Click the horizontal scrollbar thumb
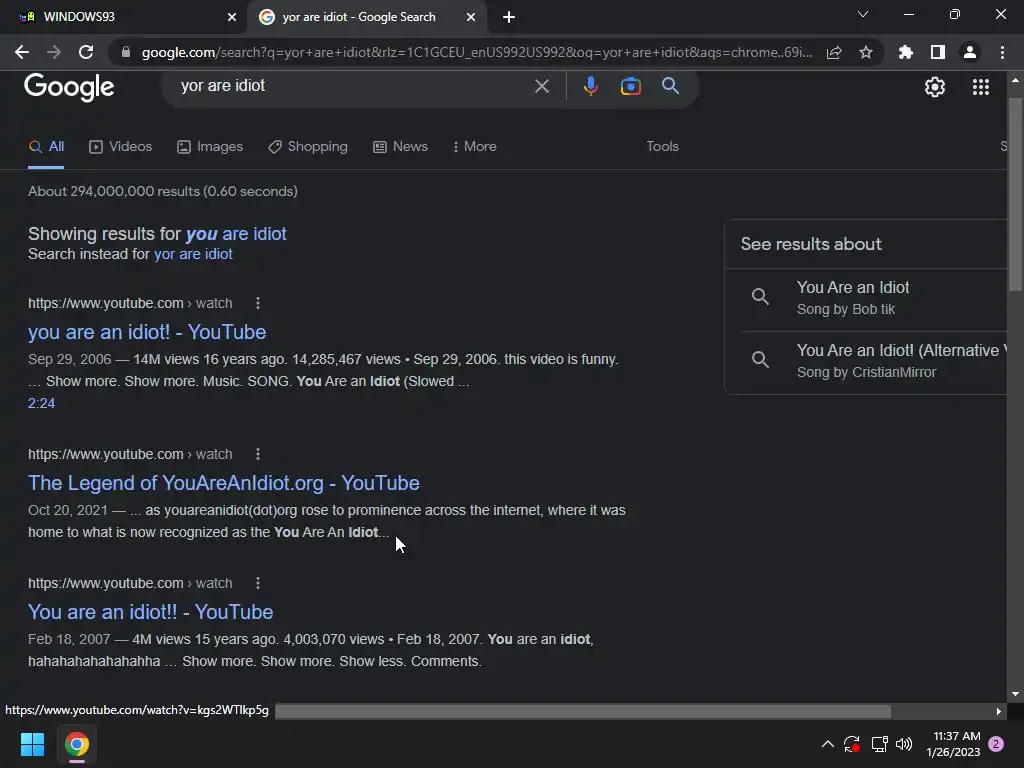Screen dimensions: 1024x768 (583, 711)
